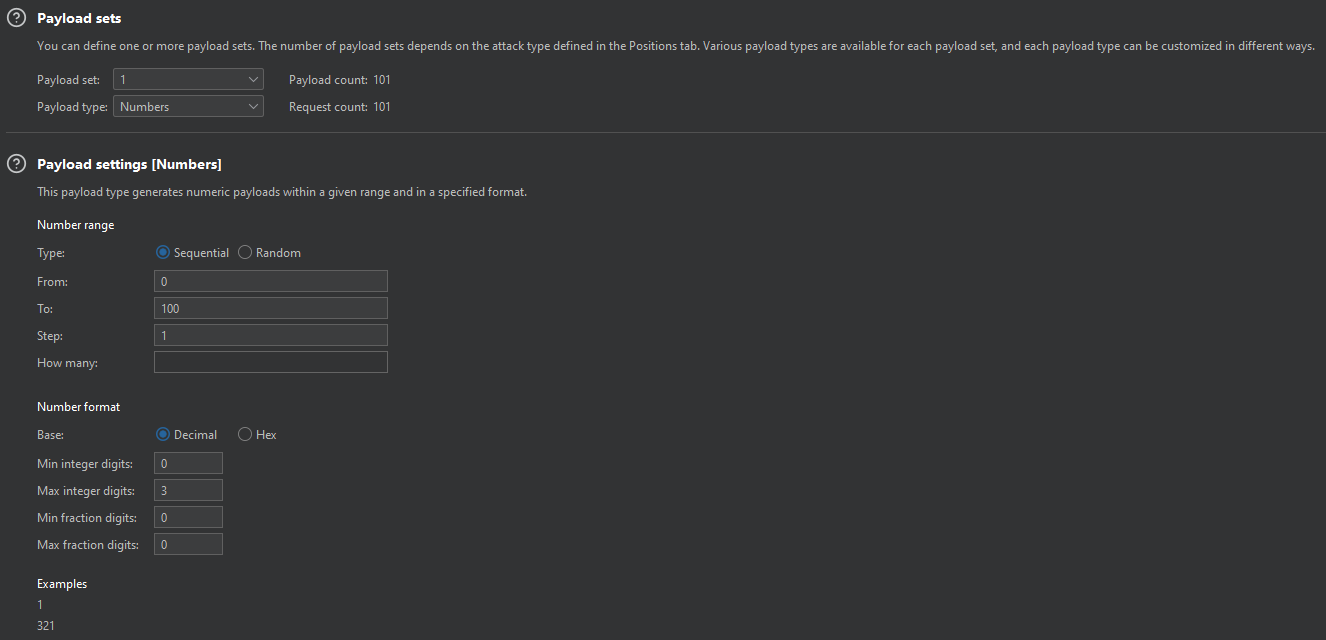The height and width of the screenshot is (640, 1326).
Task: Edit the Max integer digits field
Action: [188, 491]
